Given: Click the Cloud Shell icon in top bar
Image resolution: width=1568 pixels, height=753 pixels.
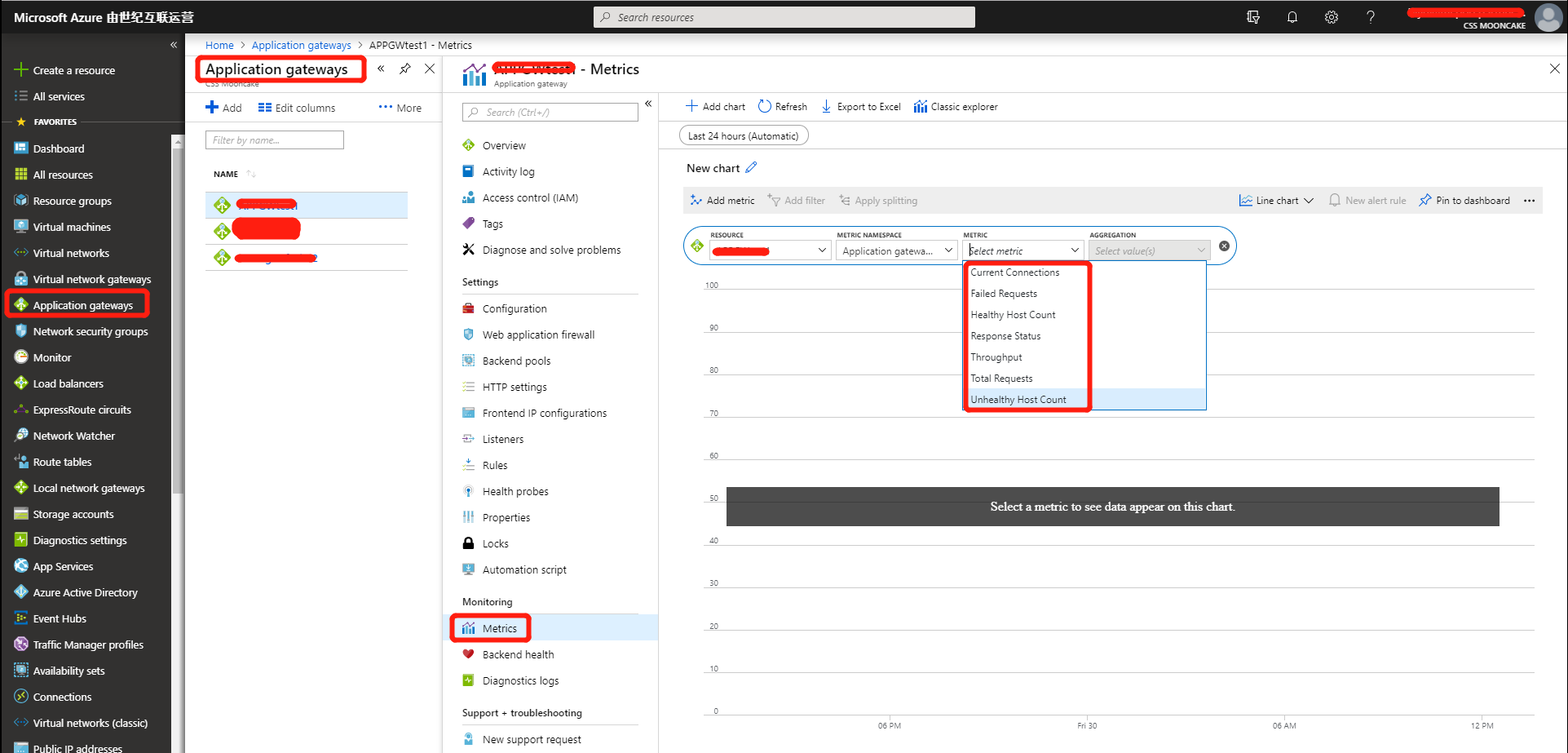Looking at the screenshot, I should coord(1253,17).
